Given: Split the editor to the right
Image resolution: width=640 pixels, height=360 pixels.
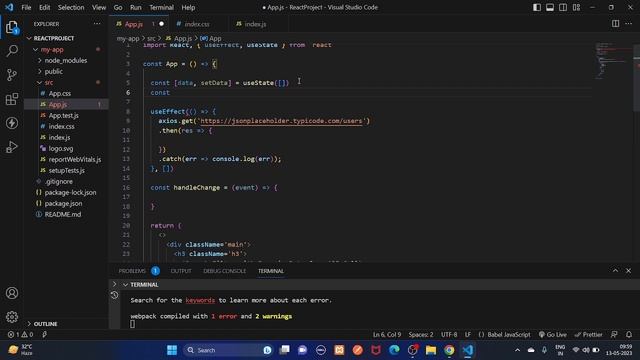Looking at the screenshot, I should point(615,24).
